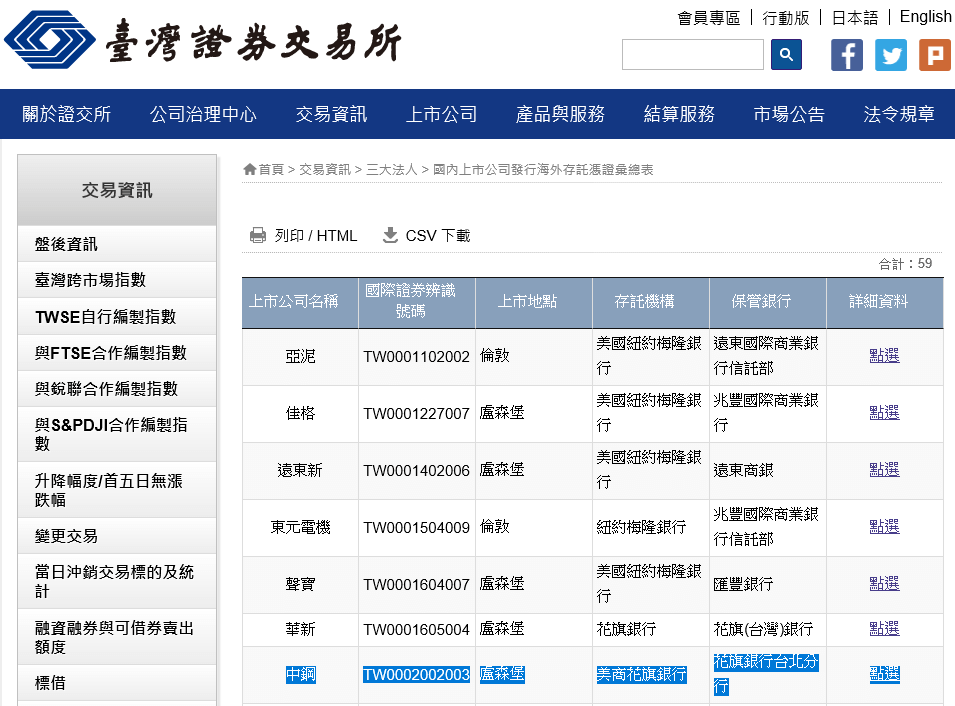The width and height of the screenshot is (955, 706).
Task: Click the 詳細資料 column header
Action: tap(885, 302)
